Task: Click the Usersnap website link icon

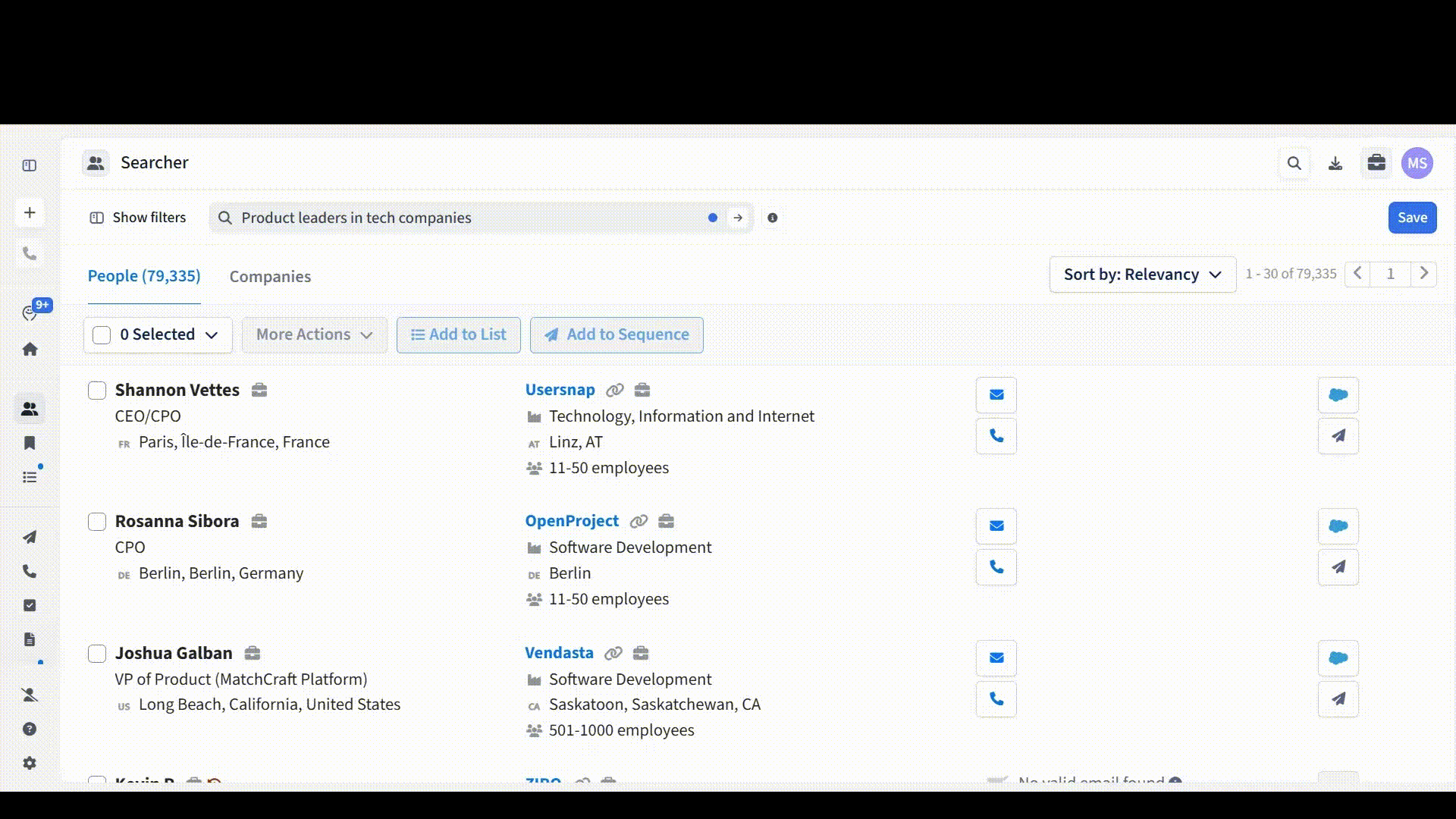Action: coord(615,390)
